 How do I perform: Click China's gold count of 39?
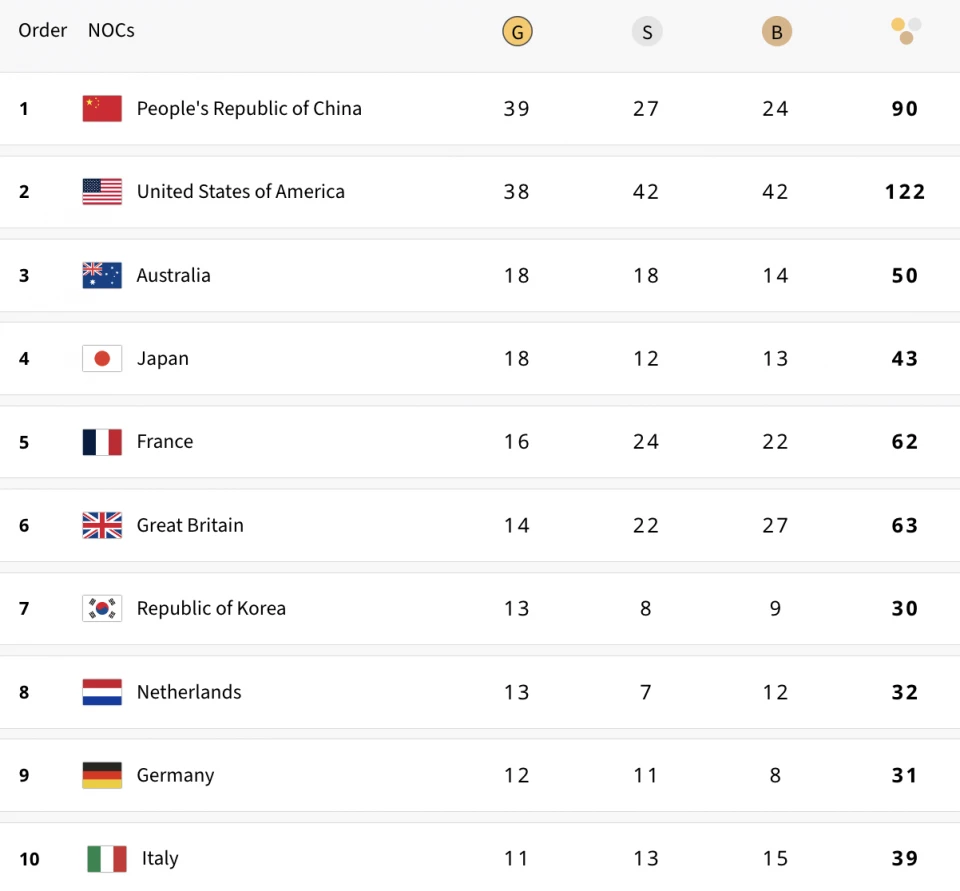coord(517,108)
